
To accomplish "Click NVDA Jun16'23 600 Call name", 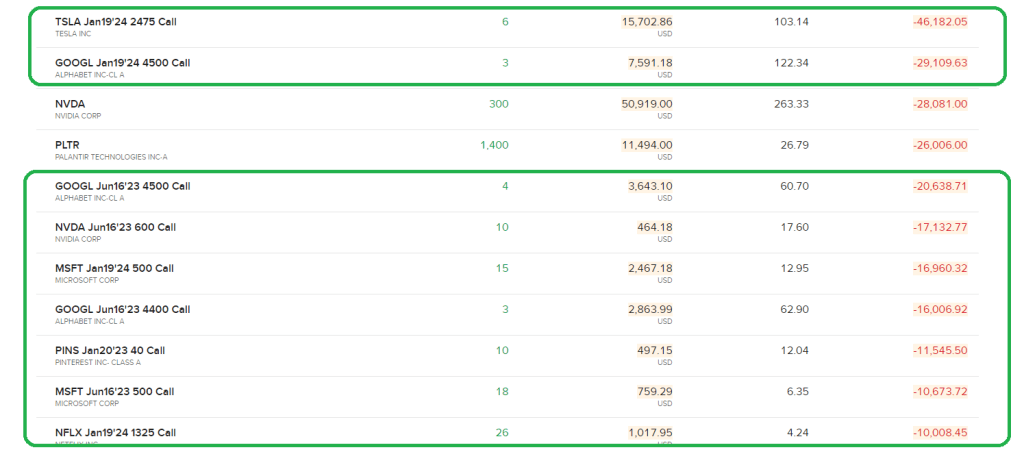I will 115,227.
